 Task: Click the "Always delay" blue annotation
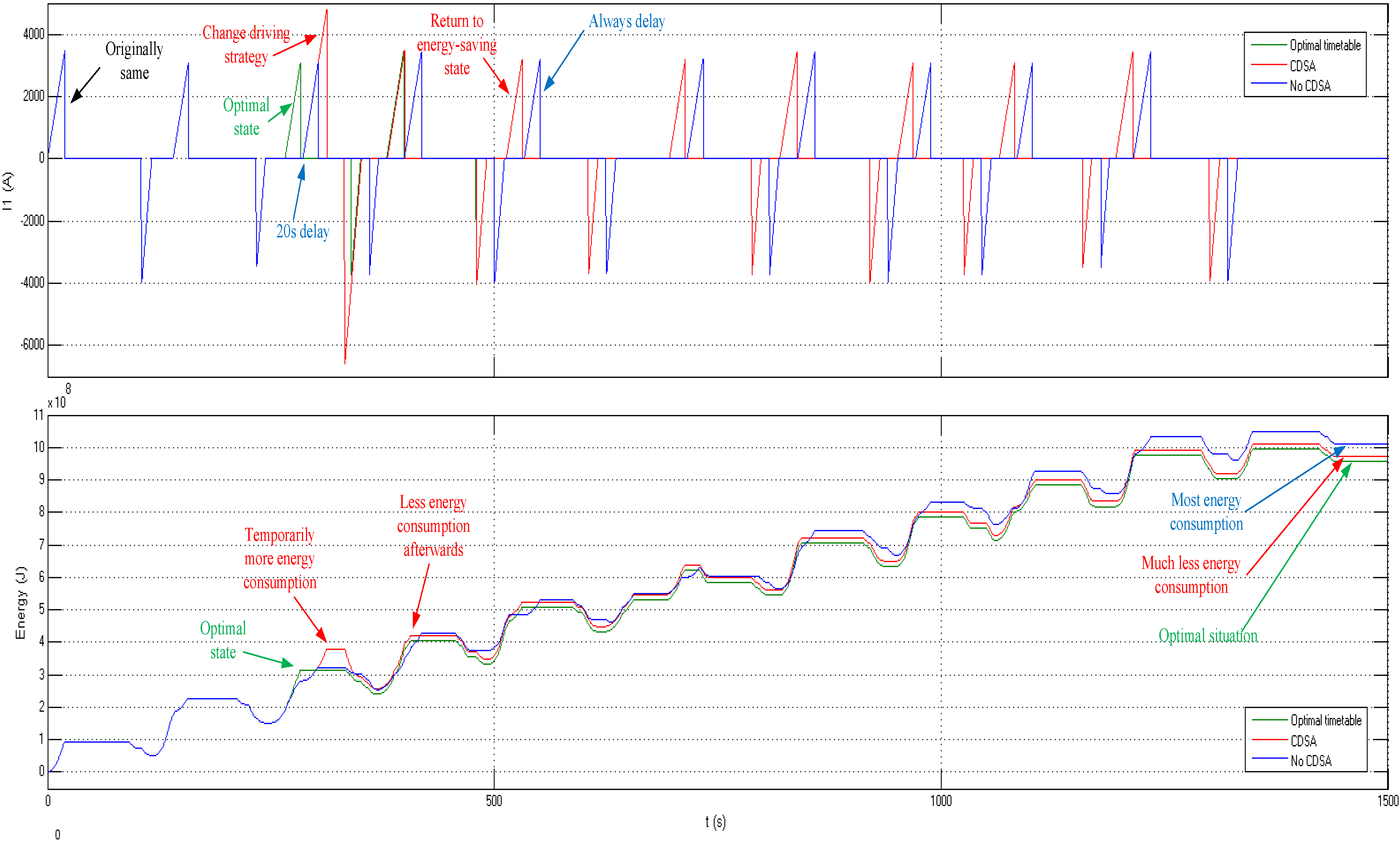(626, 22)
